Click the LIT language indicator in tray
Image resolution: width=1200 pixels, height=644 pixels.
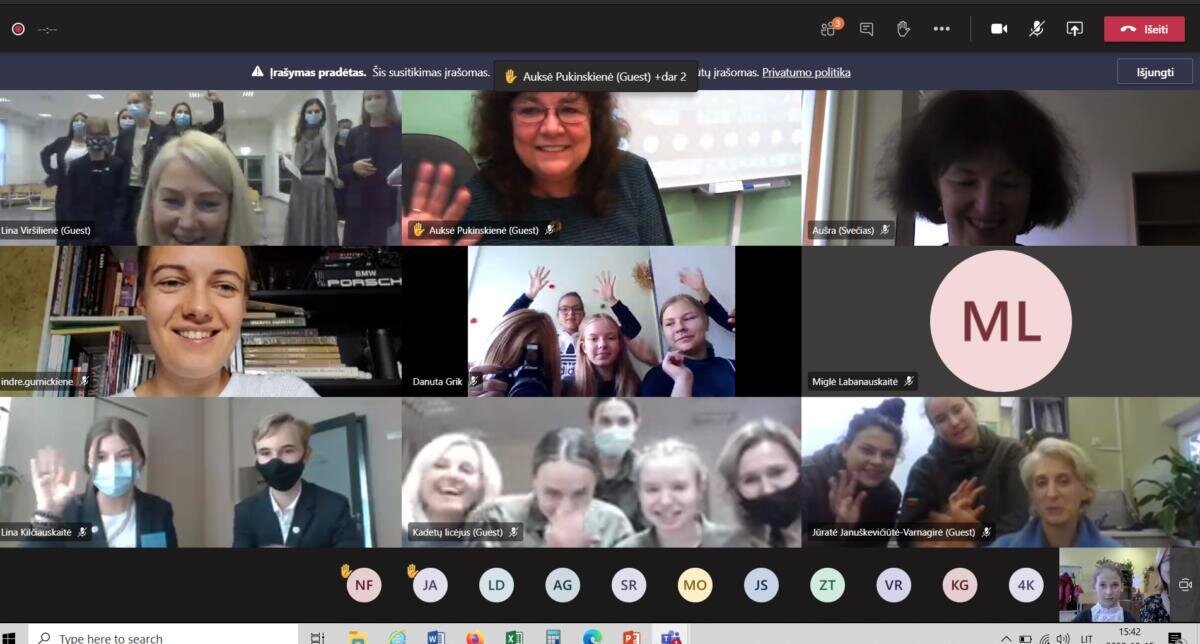(1085, 638)
